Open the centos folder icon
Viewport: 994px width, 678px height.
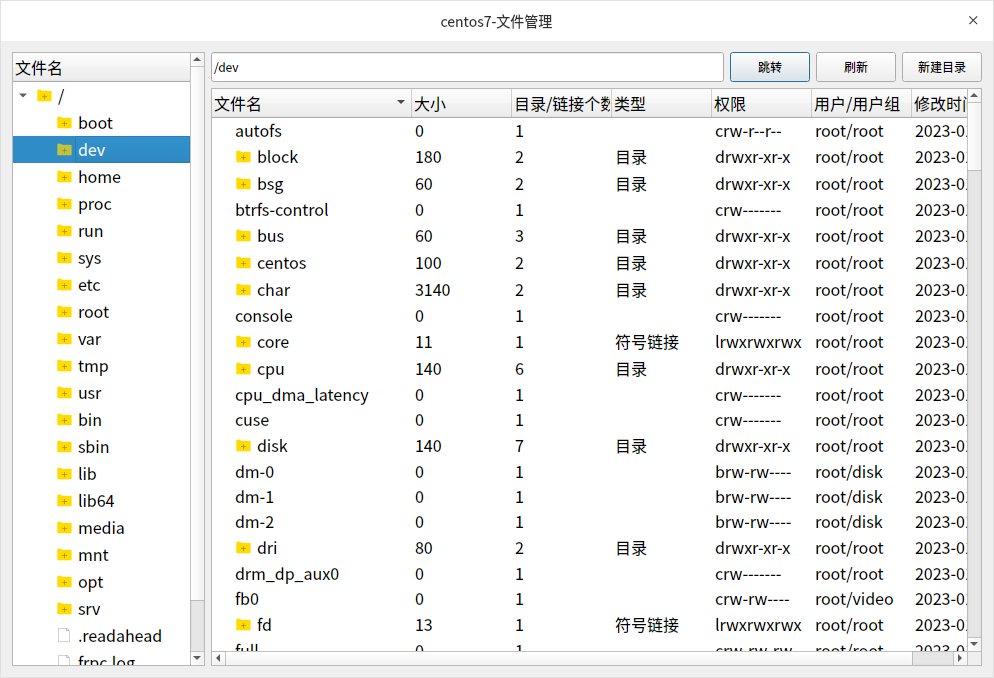(244, 263)
